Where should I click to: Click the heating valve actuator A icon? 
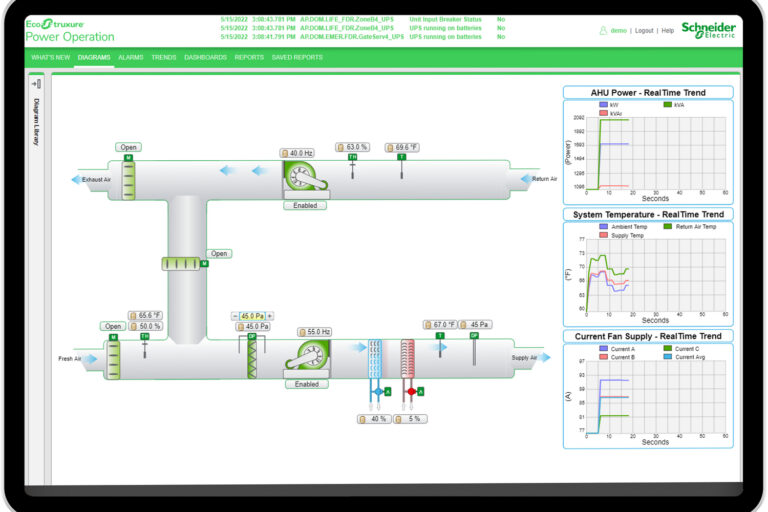(x=421, y=391)
